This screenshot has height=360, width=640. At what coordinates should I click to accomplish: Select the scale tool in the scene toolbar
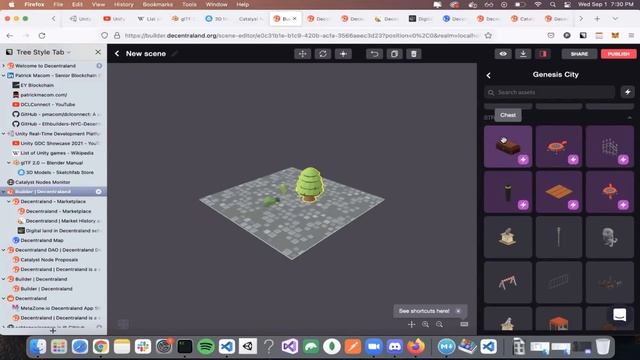(x=343, y=54)
